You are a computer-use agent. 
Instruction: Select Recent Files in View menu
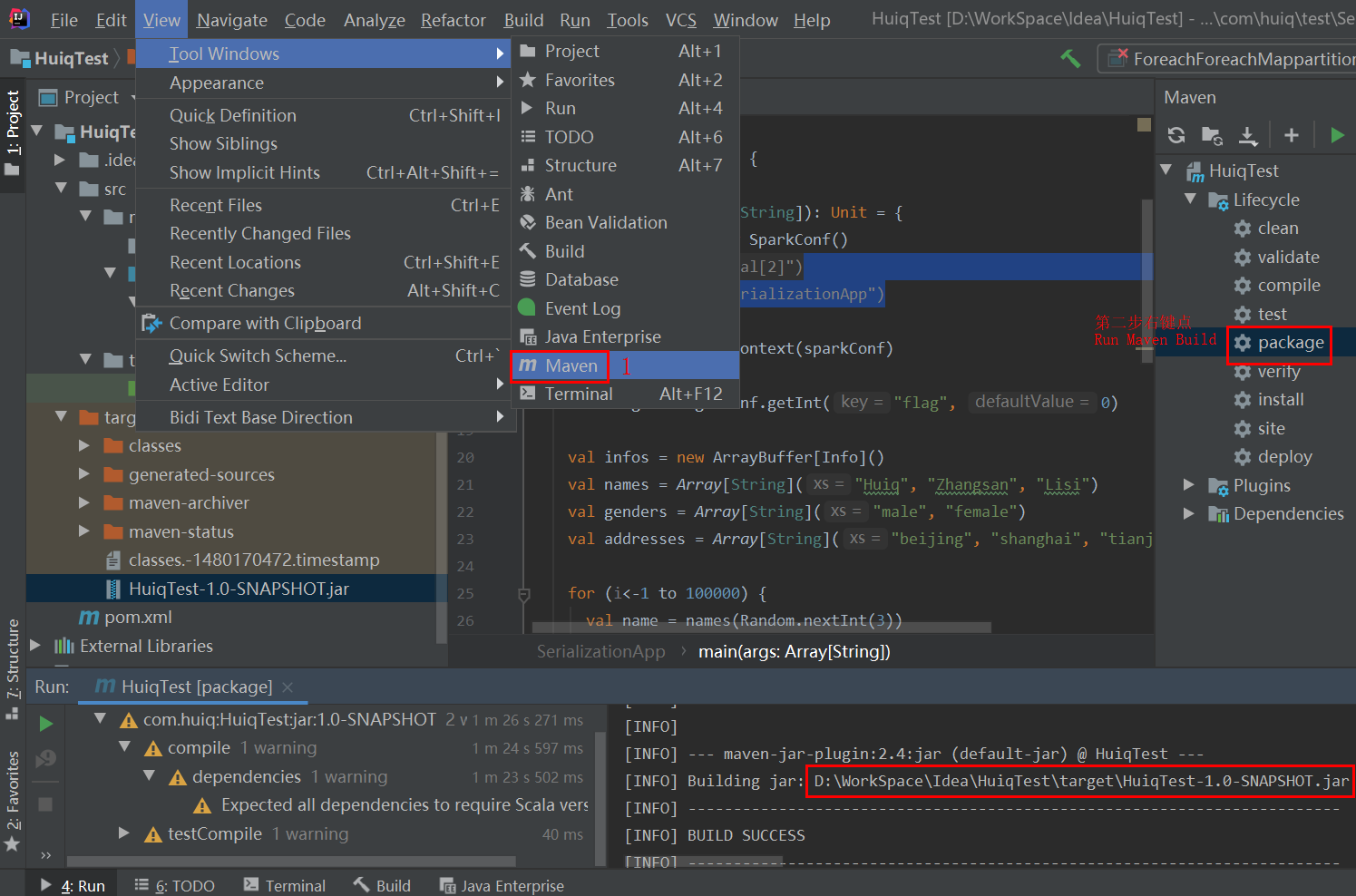tap(325, 206)
